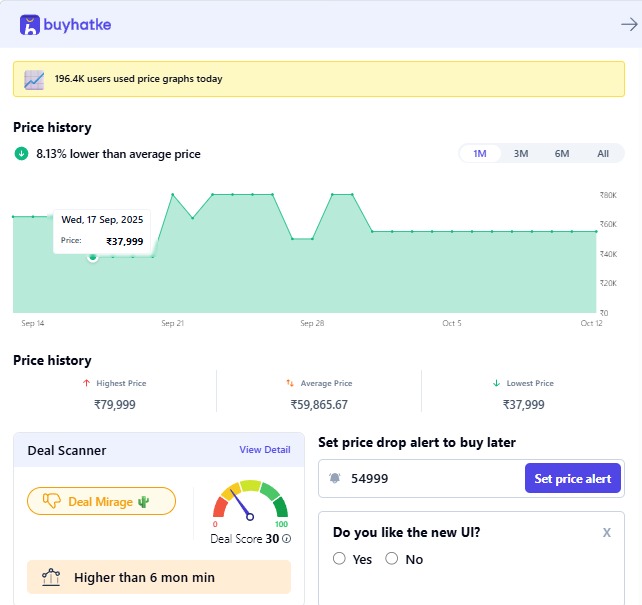Screen dimensions: 642x605
Task: Click the green down-arrow lower price icon
Action: [21, 154]
